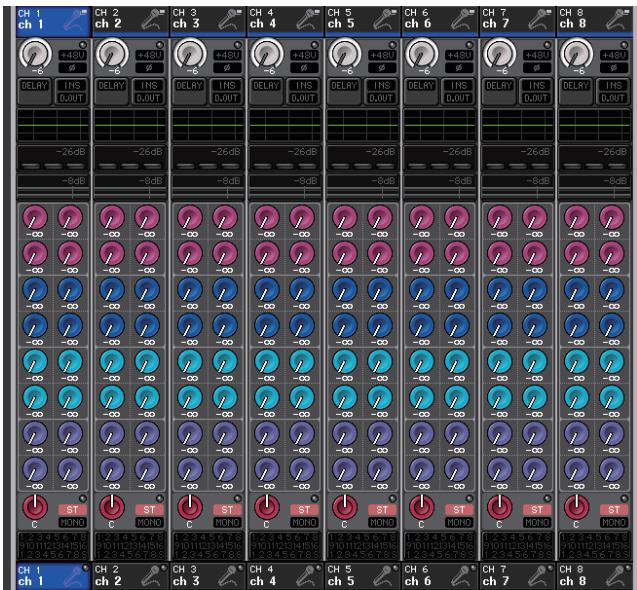Click the ch 6 microphone icon at bottom
The image size is (637, 590).
point(461,575)
